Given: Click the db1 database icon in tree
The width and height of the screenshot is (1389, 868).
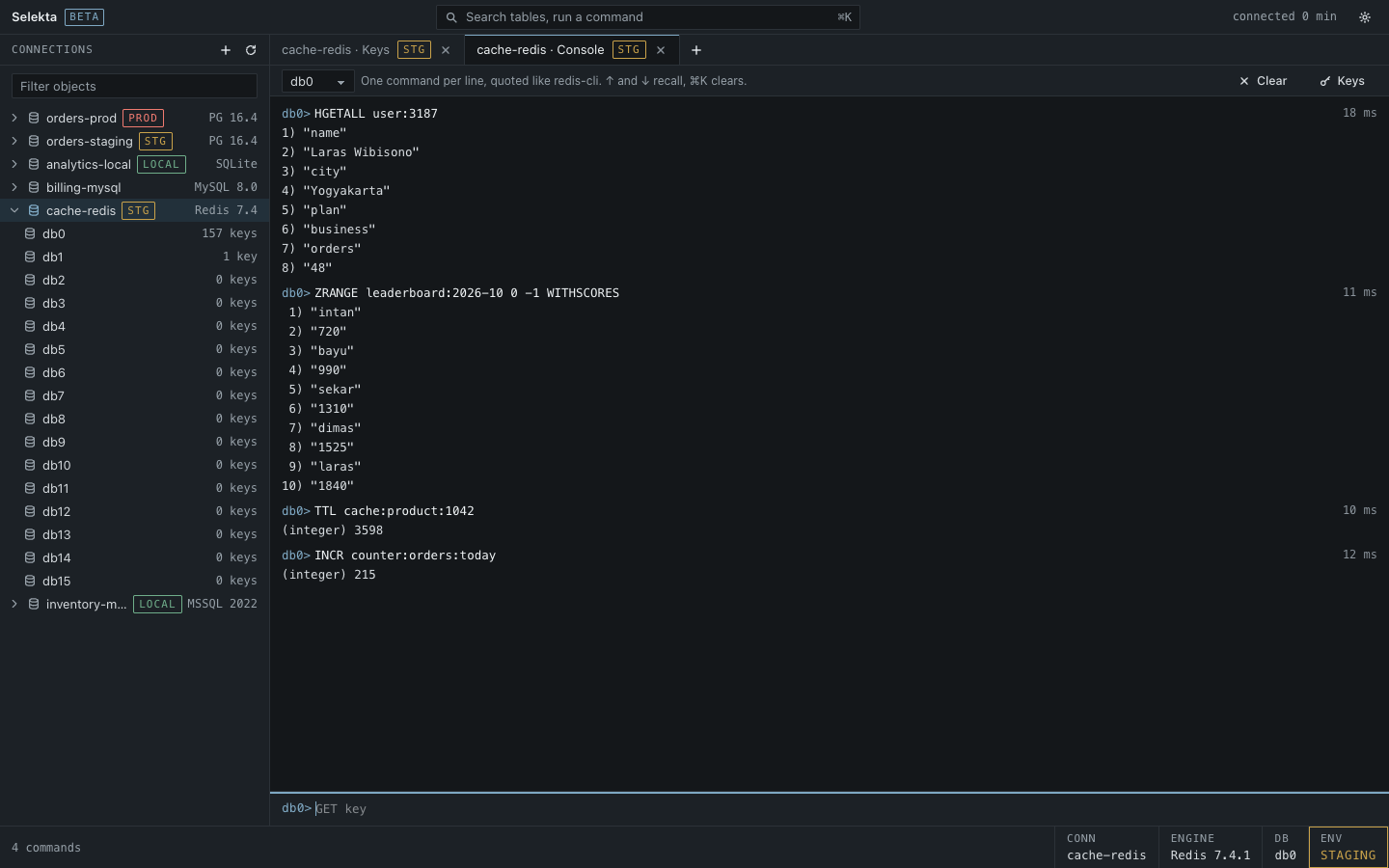Looking at the screenshot, I should [x=30, y=257].
